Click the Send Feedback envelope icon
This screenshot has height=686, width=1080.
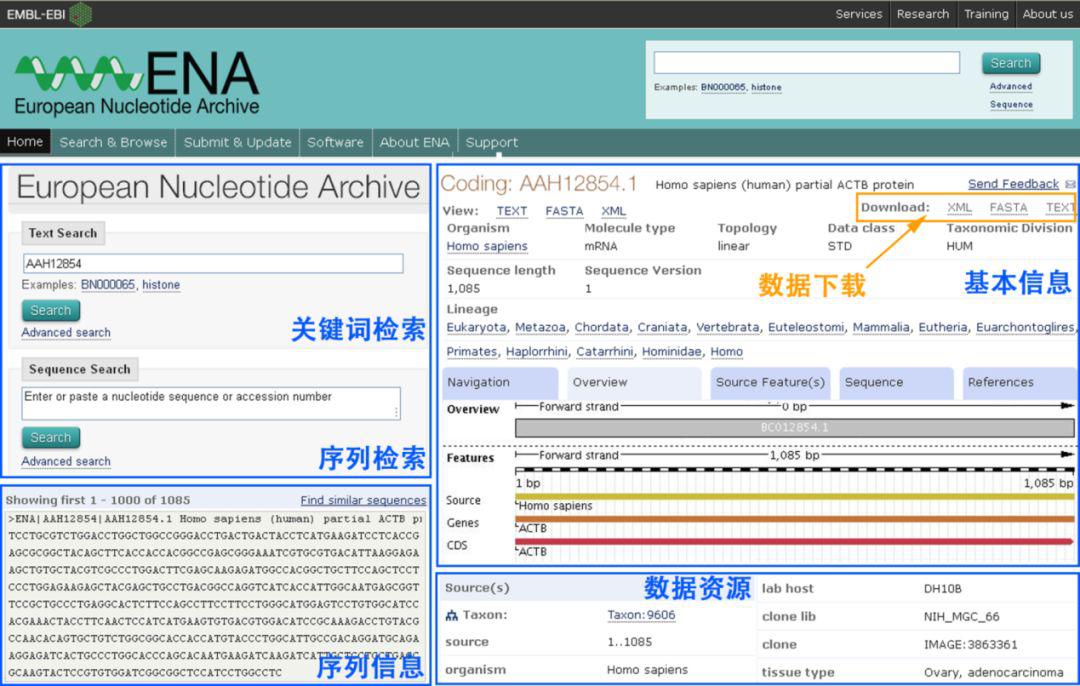point(1070,185)
